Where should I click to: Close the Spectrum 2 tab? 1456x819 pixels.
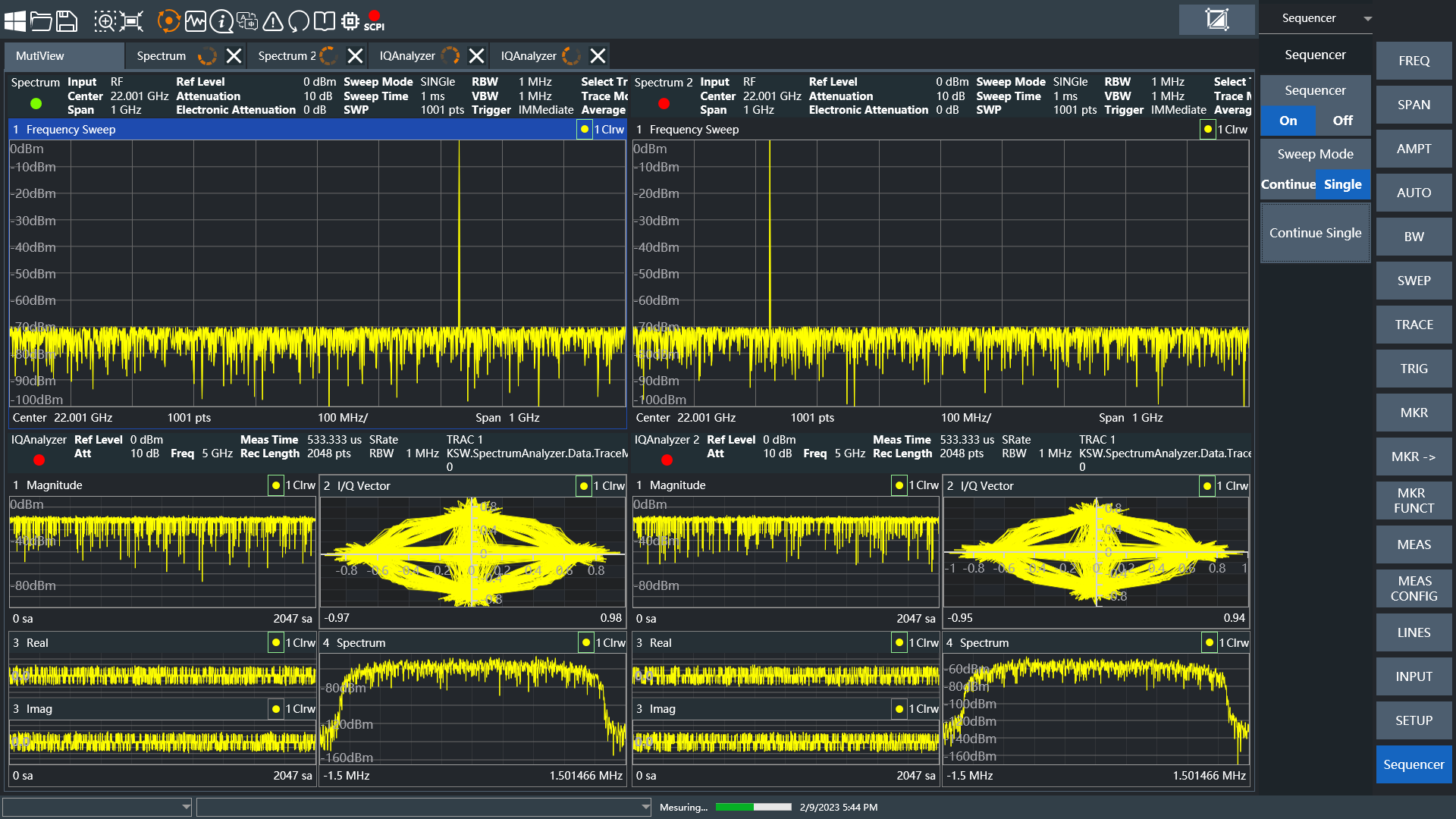(355, 55)
